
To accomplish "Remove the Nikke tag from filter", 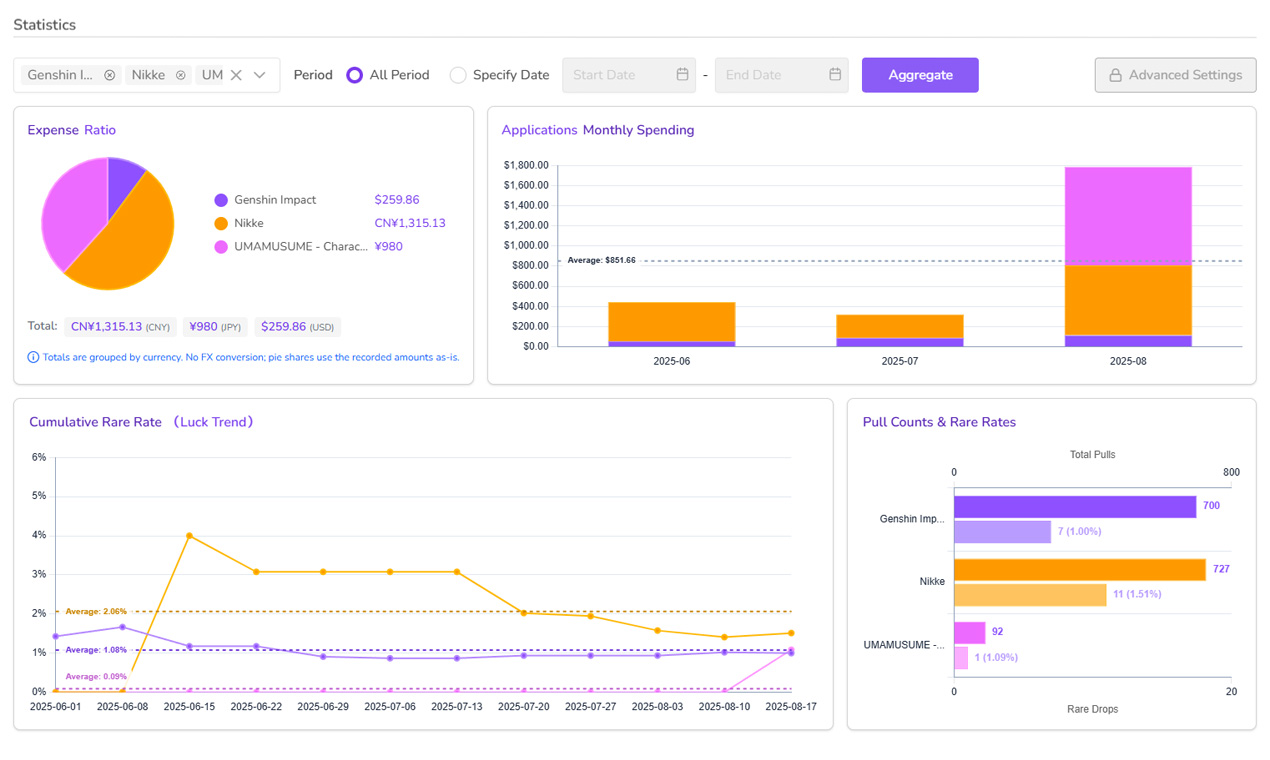I will tap(181, 75).
